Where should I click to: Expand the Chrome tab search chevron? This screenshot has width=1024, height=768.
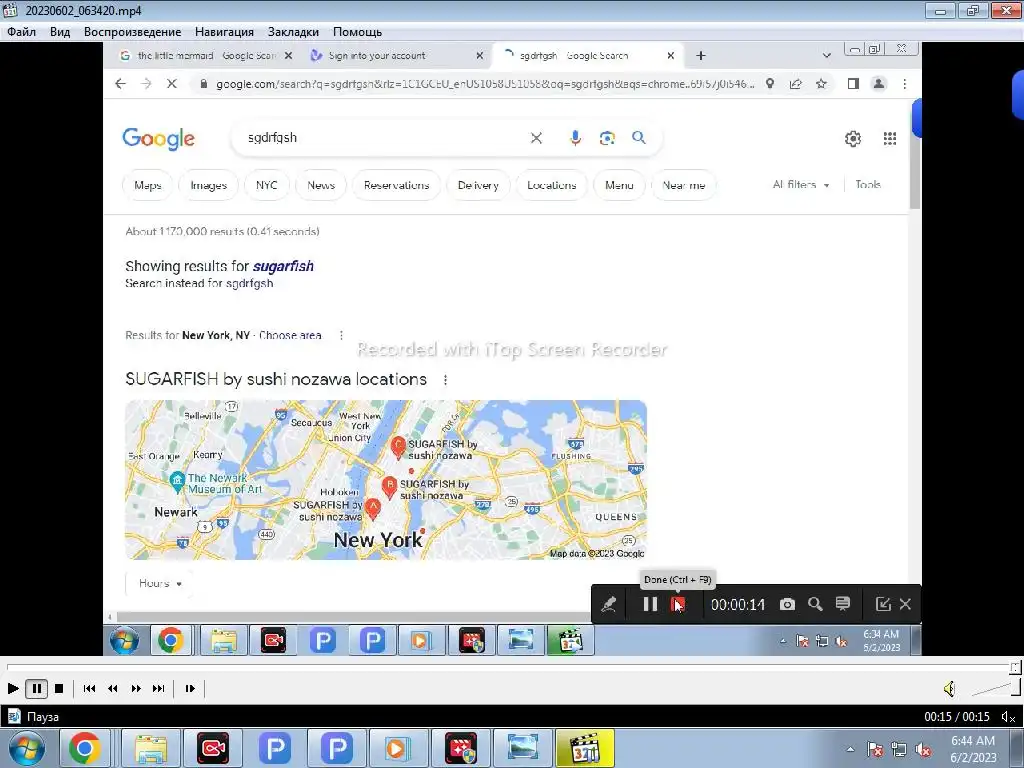click(x=826, y=56)
